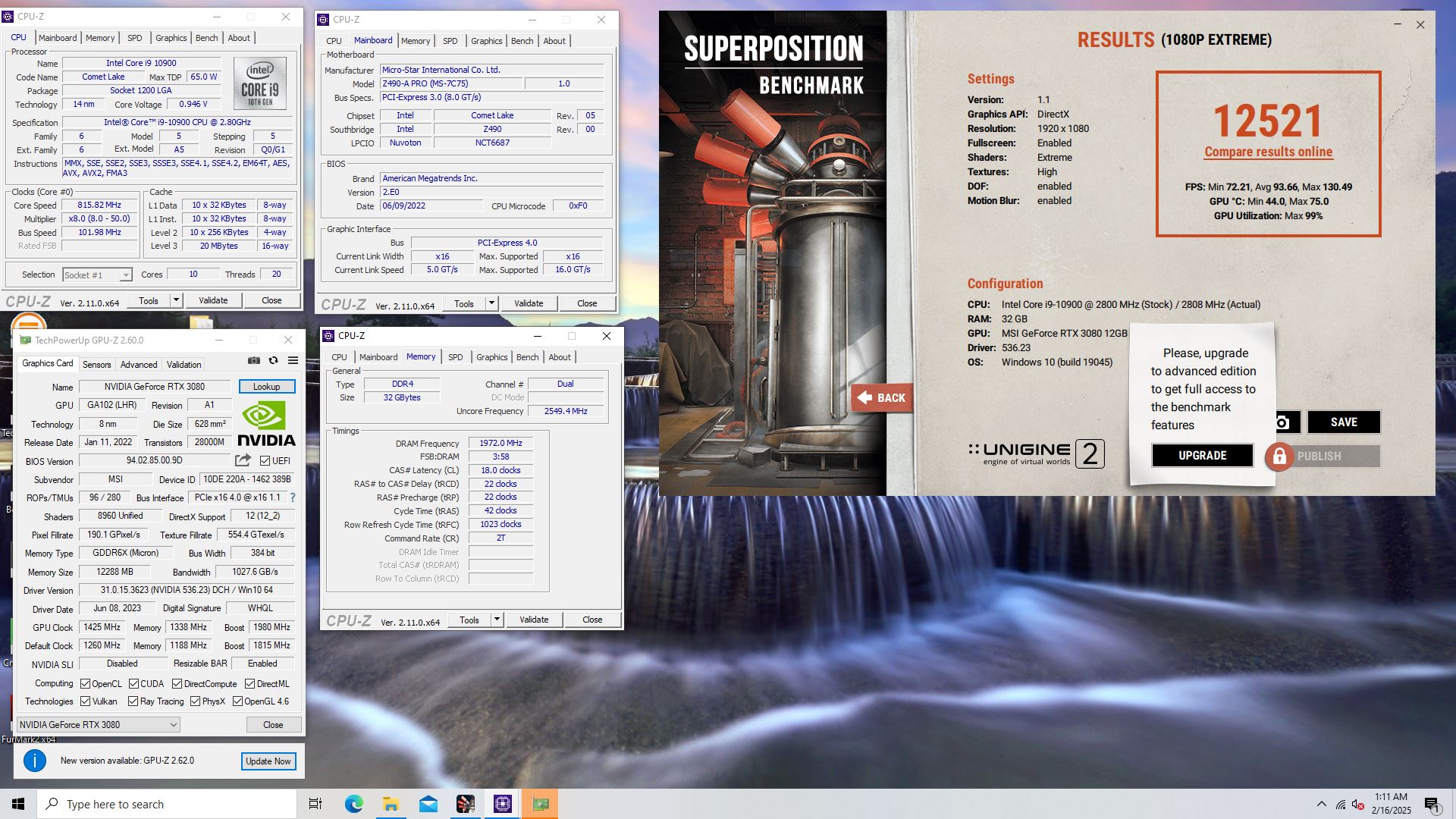Image resolution: width=1456 pixels, height=819 pixels.
Task: Take GPU-Z screenshot with camera icon
Action: (x=254, y=361)
